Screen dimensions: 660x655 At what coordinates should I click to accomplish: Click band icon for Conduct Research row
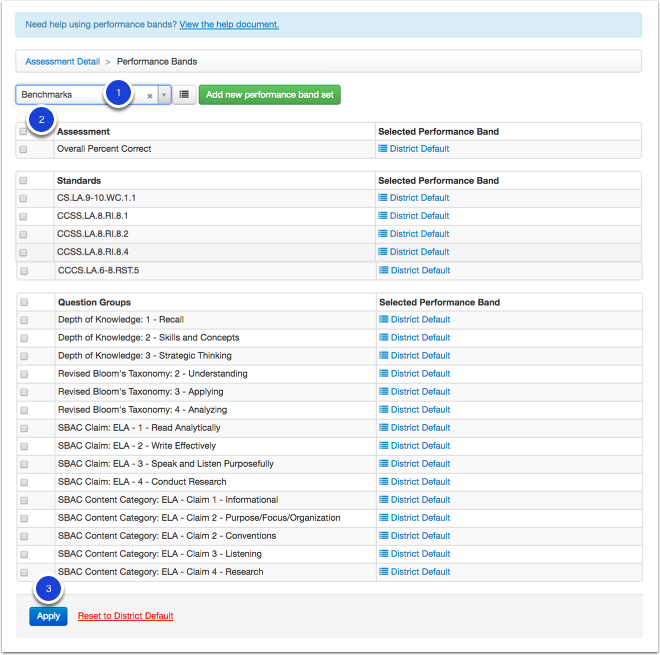coord(383,482)
